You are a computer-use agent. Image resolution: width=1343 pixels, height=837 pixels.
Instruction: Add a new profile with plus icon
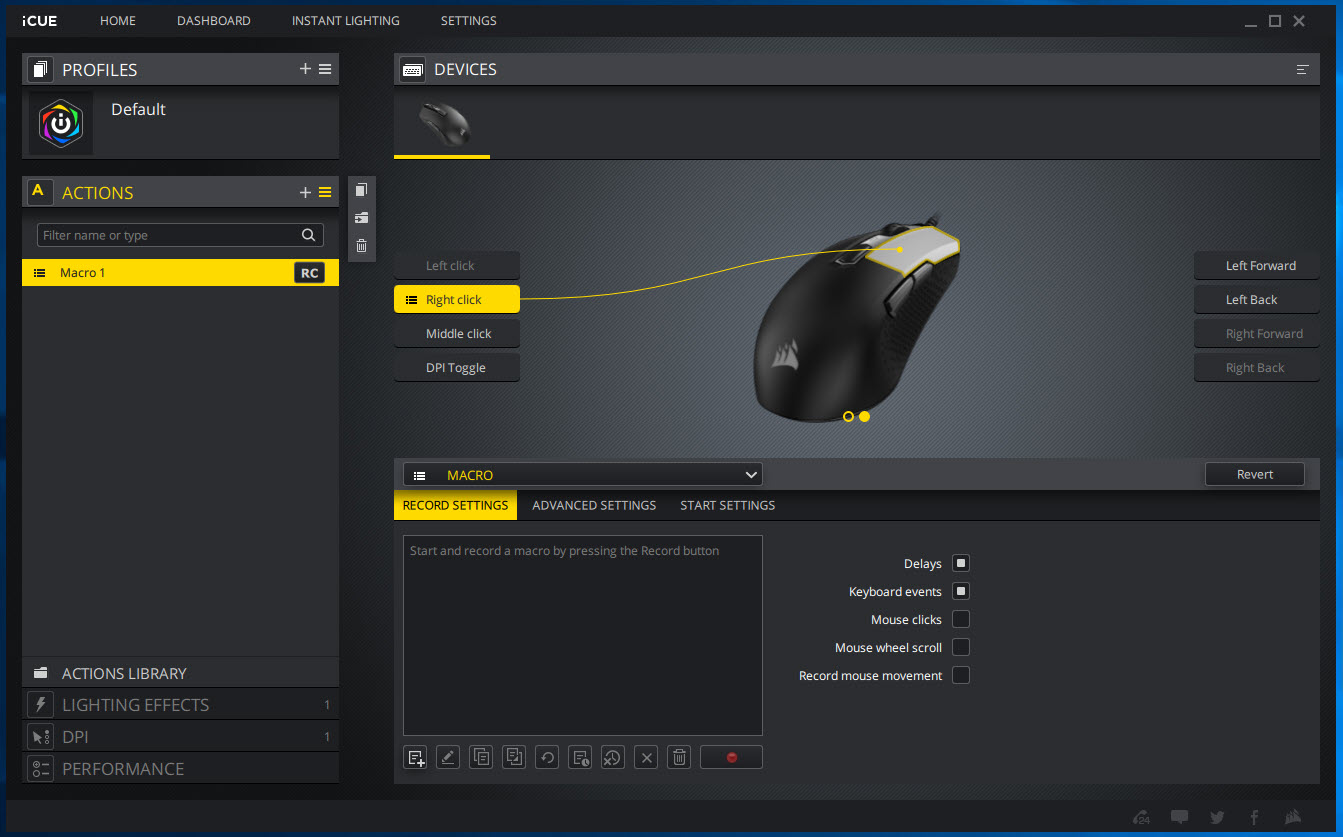305,69
